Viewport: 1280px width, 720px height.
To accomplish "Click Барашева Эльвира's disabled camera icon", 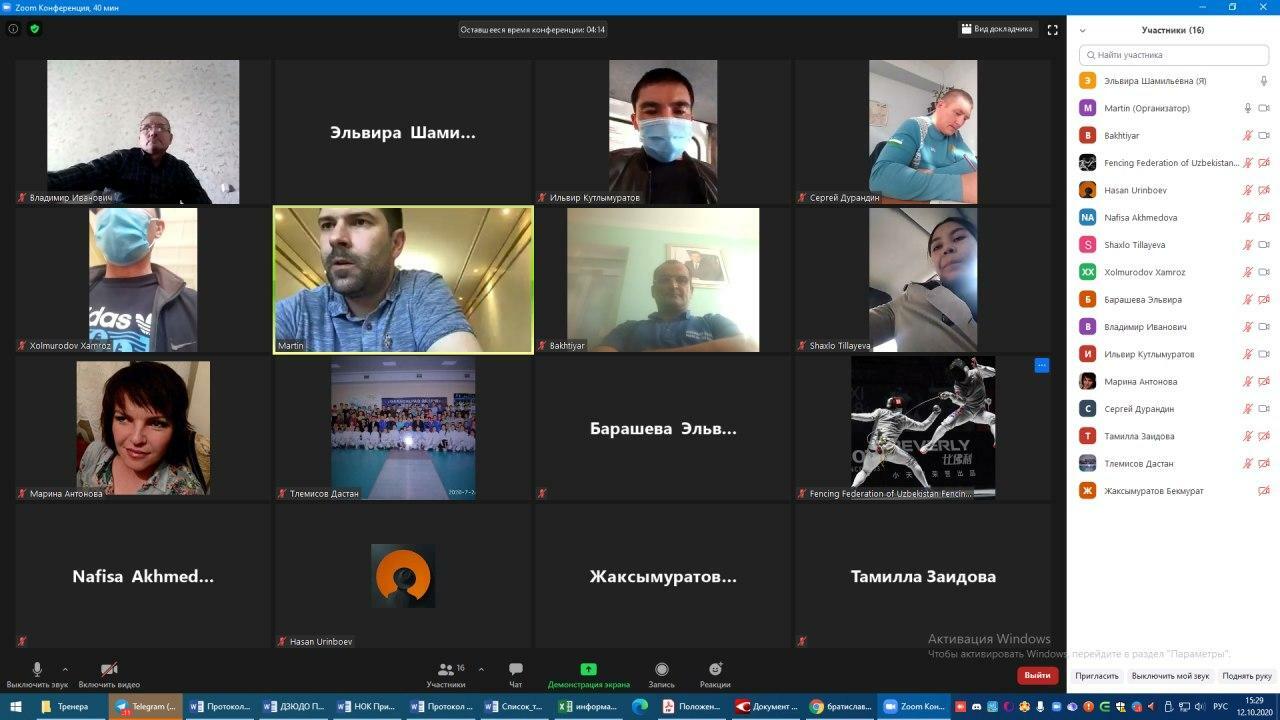I will (1264, 299).
